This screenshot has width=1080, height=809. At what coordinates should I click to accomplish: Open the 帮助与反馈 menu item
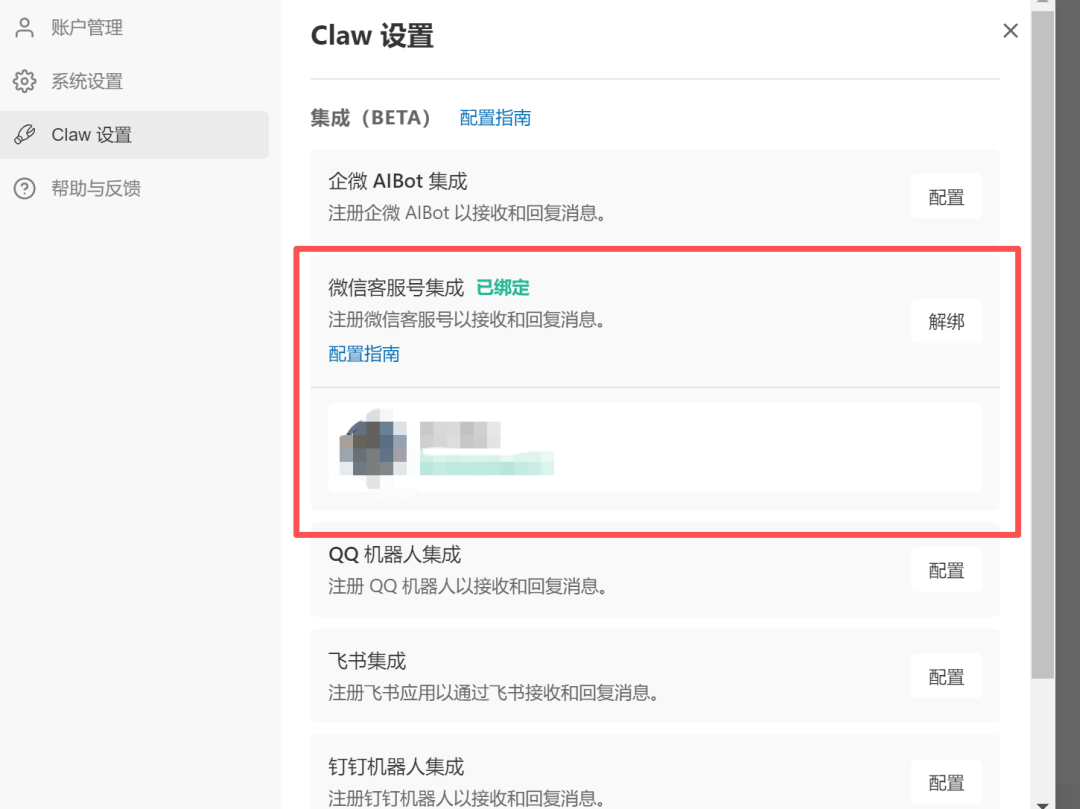click(96, 188)
